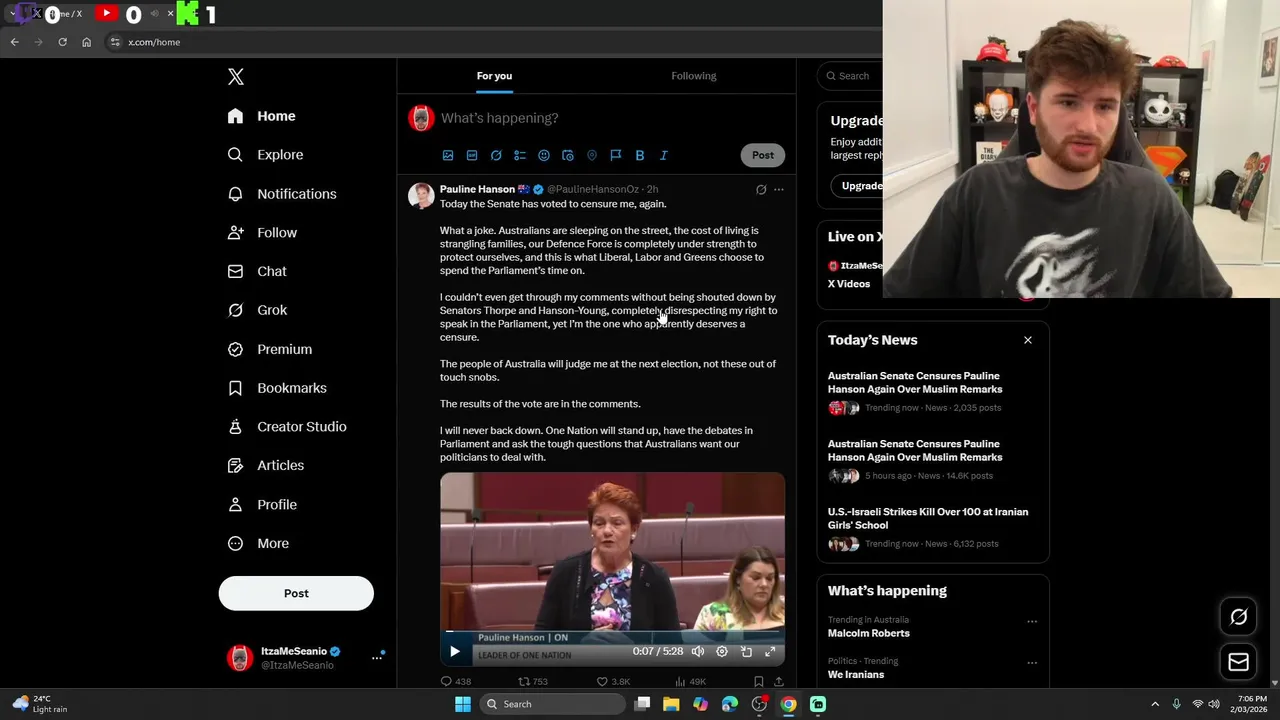Open account menu dots beside ItzaMeSeanio
This screenshot has width=1280, height=720.
pyautogui.click(x=377, y=657)
